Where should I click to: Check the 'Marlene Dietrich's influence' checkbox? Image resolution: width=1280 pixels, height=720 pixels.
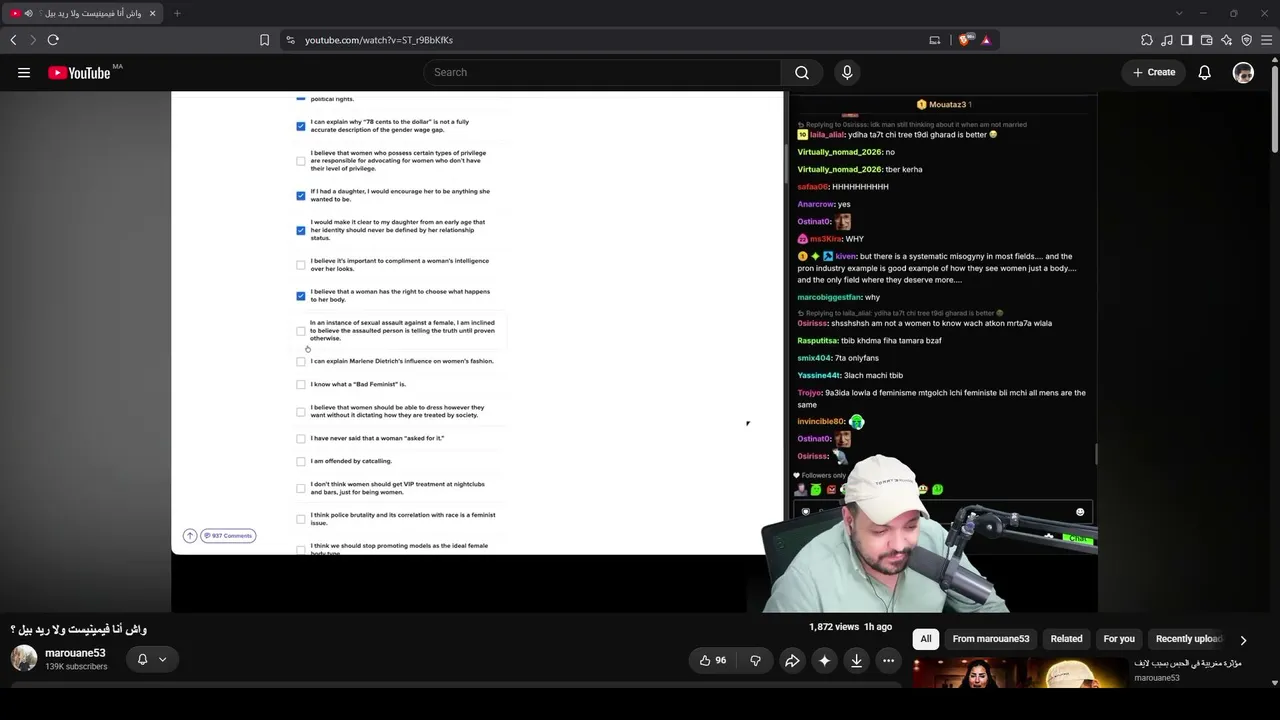[301, 362]
